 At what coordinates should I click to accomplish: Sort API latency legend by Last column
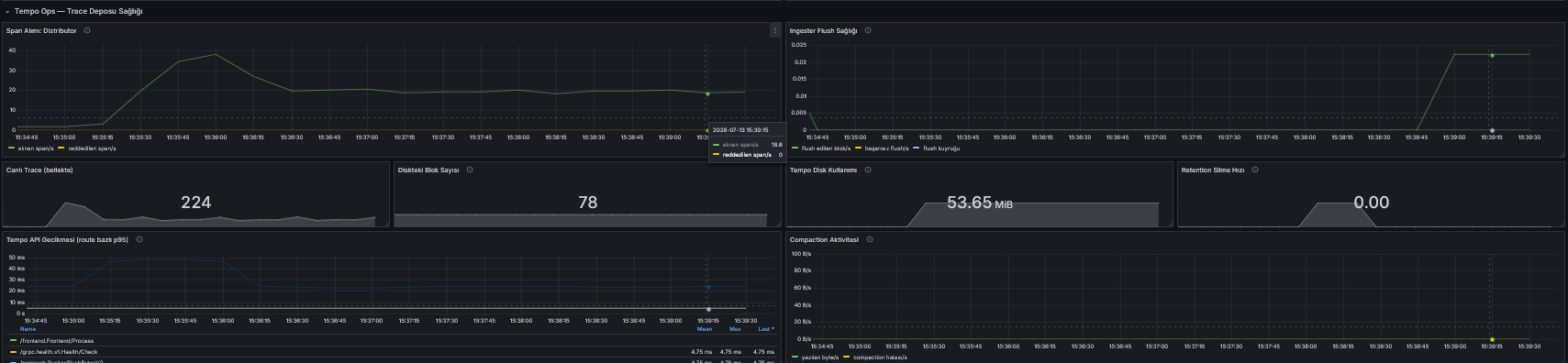(x=765, y=329)
